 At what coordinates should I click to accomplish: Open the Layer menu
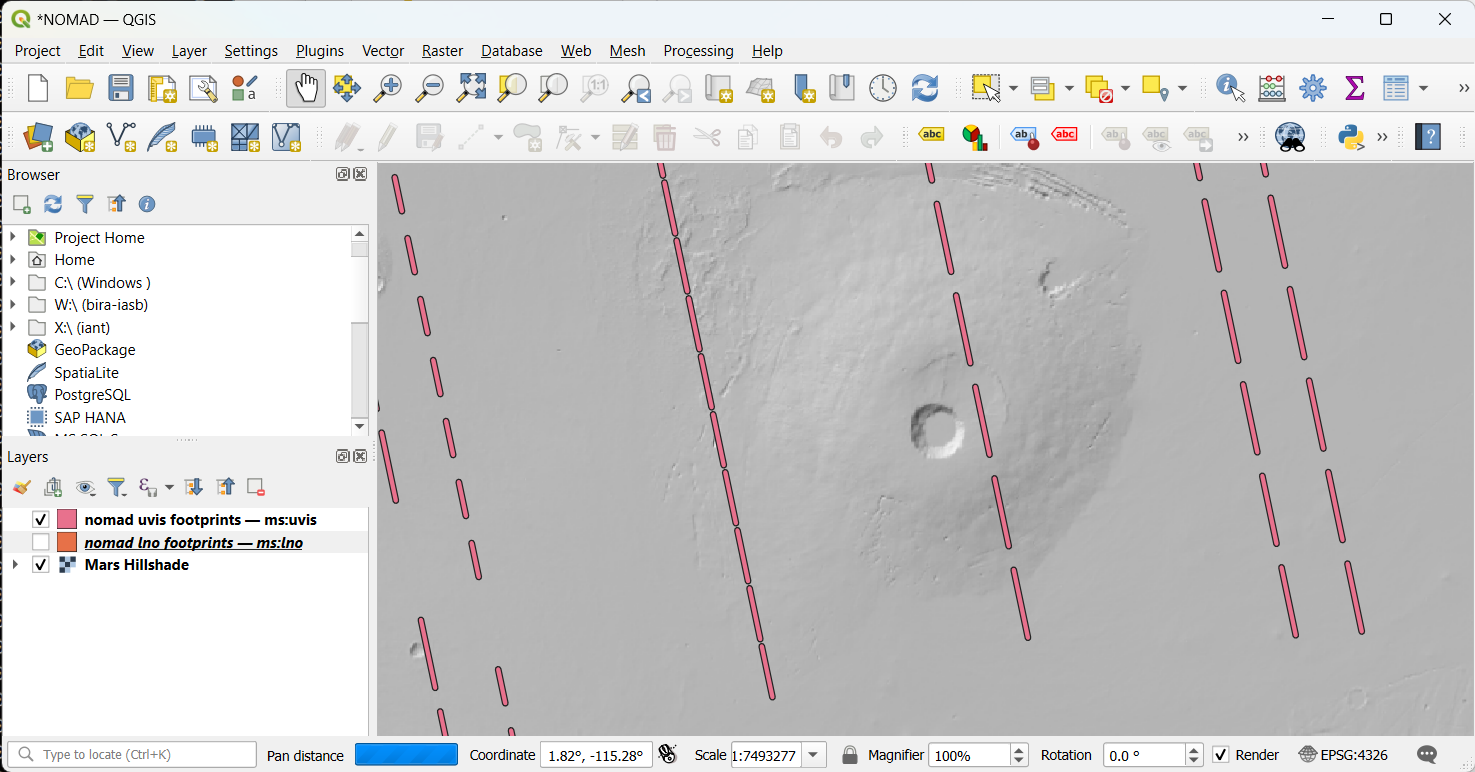pyautogui.click(x=189, y=50)
